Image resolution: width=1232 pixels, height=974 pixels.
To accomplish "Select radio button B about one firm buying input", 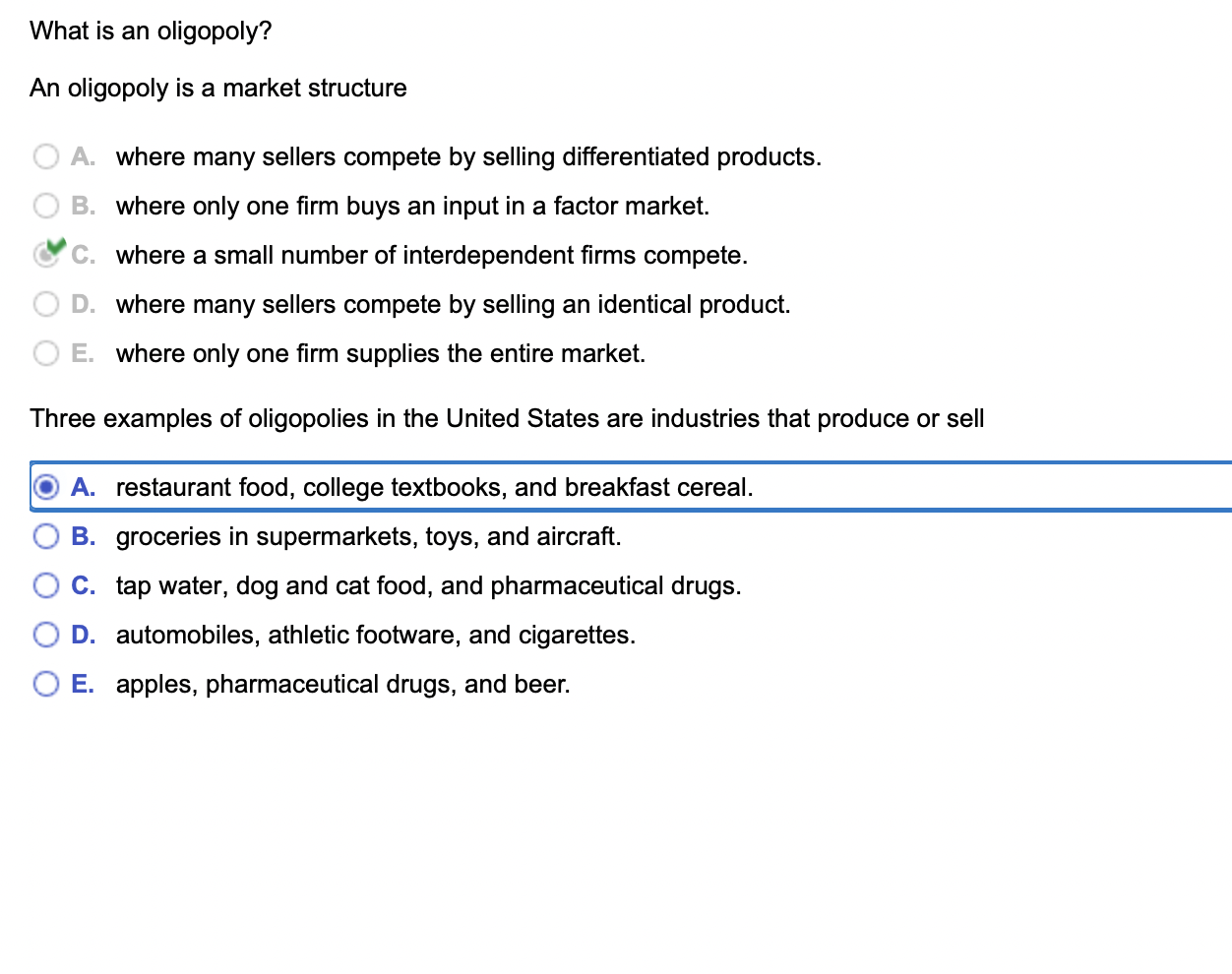I will coord(45,206).
